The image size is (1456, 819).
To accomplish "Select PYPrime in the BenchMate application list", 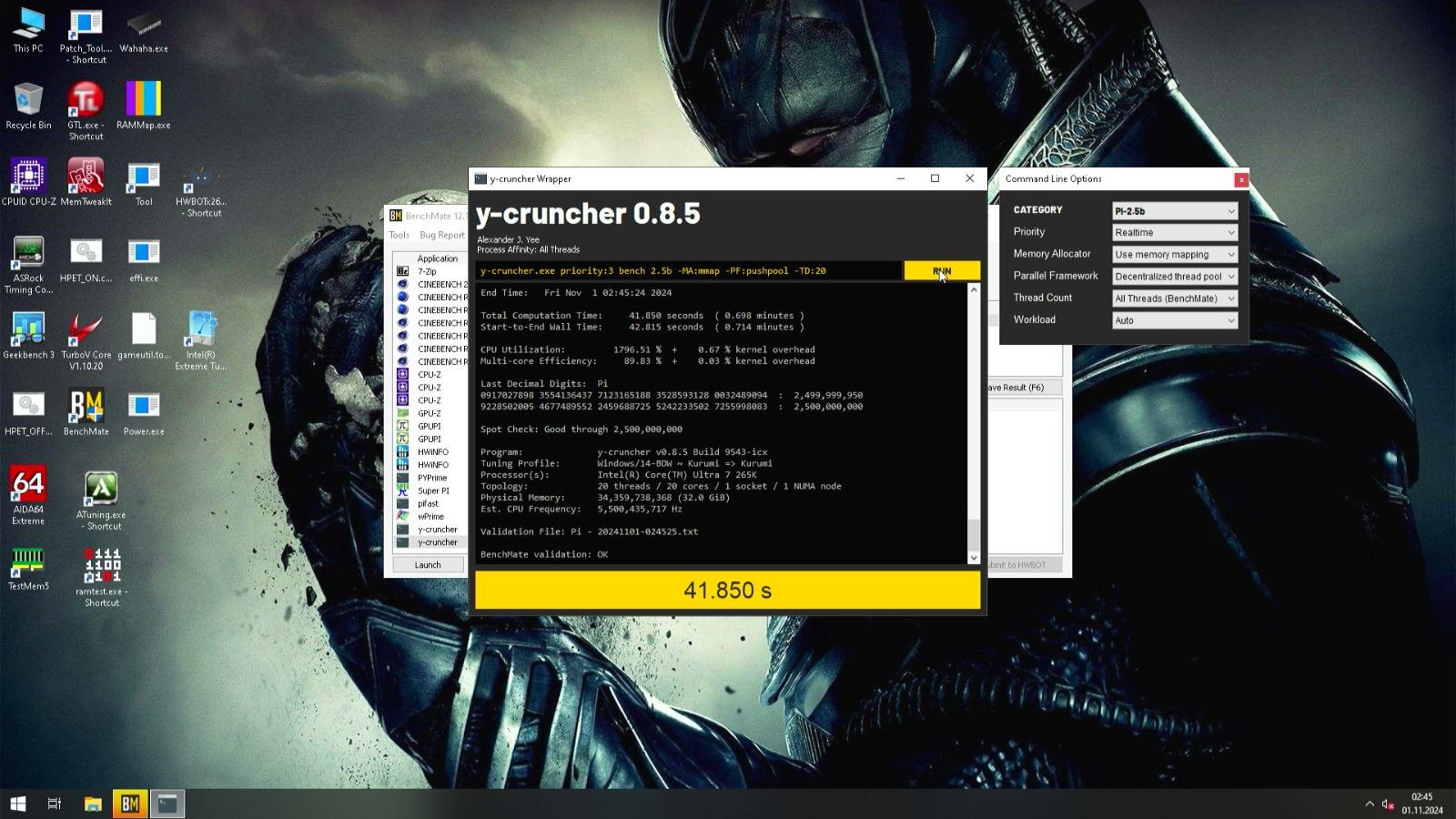I will click(430, 478).
